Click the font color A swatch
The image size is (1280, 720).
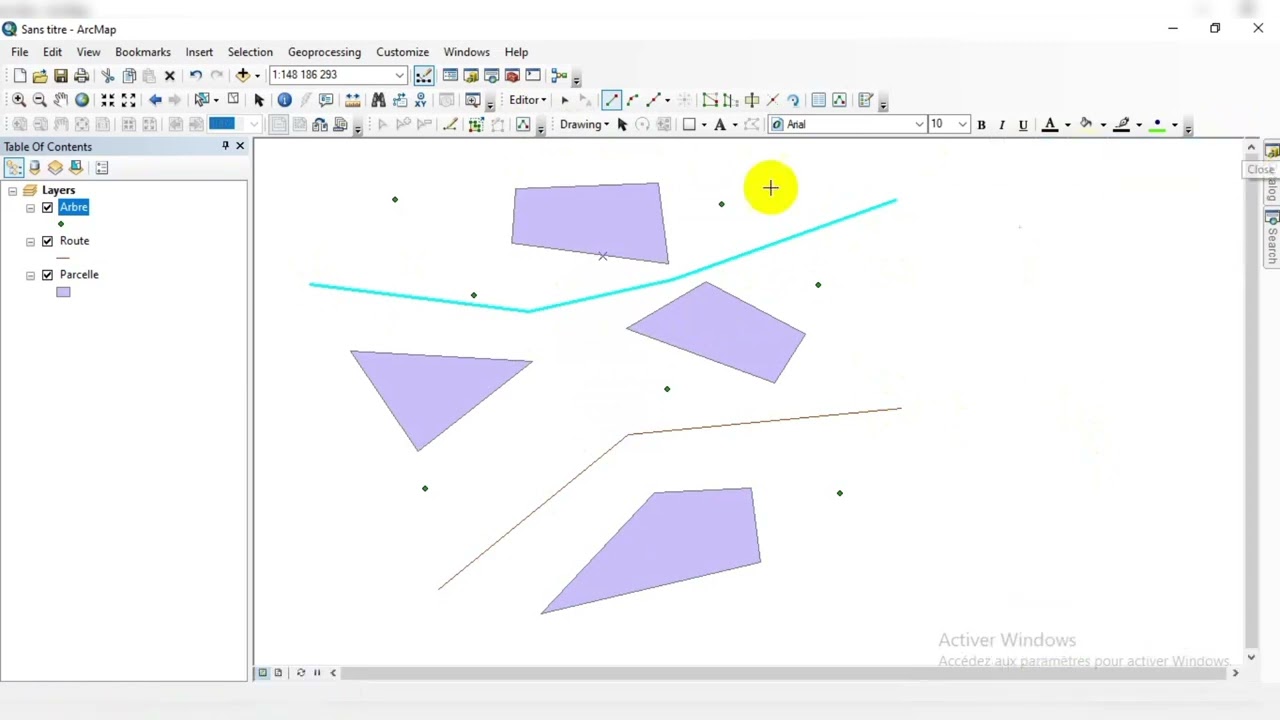point(1050,125)
